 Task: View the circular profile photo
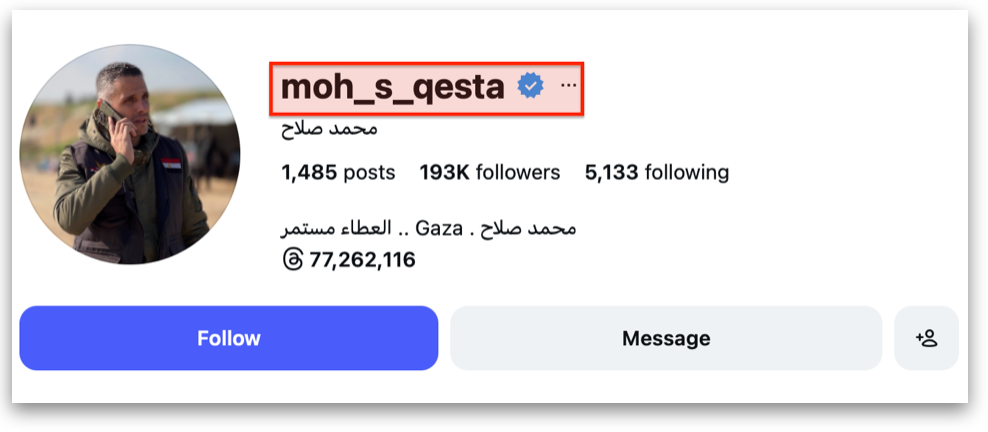(x=130, y=154)
